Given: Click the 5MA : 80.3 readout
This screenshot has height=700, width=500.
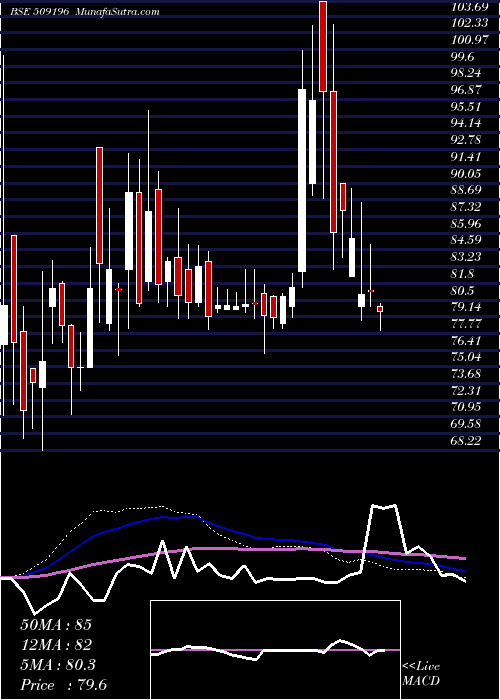Looking at the screenshot, I should pos(58,665).
